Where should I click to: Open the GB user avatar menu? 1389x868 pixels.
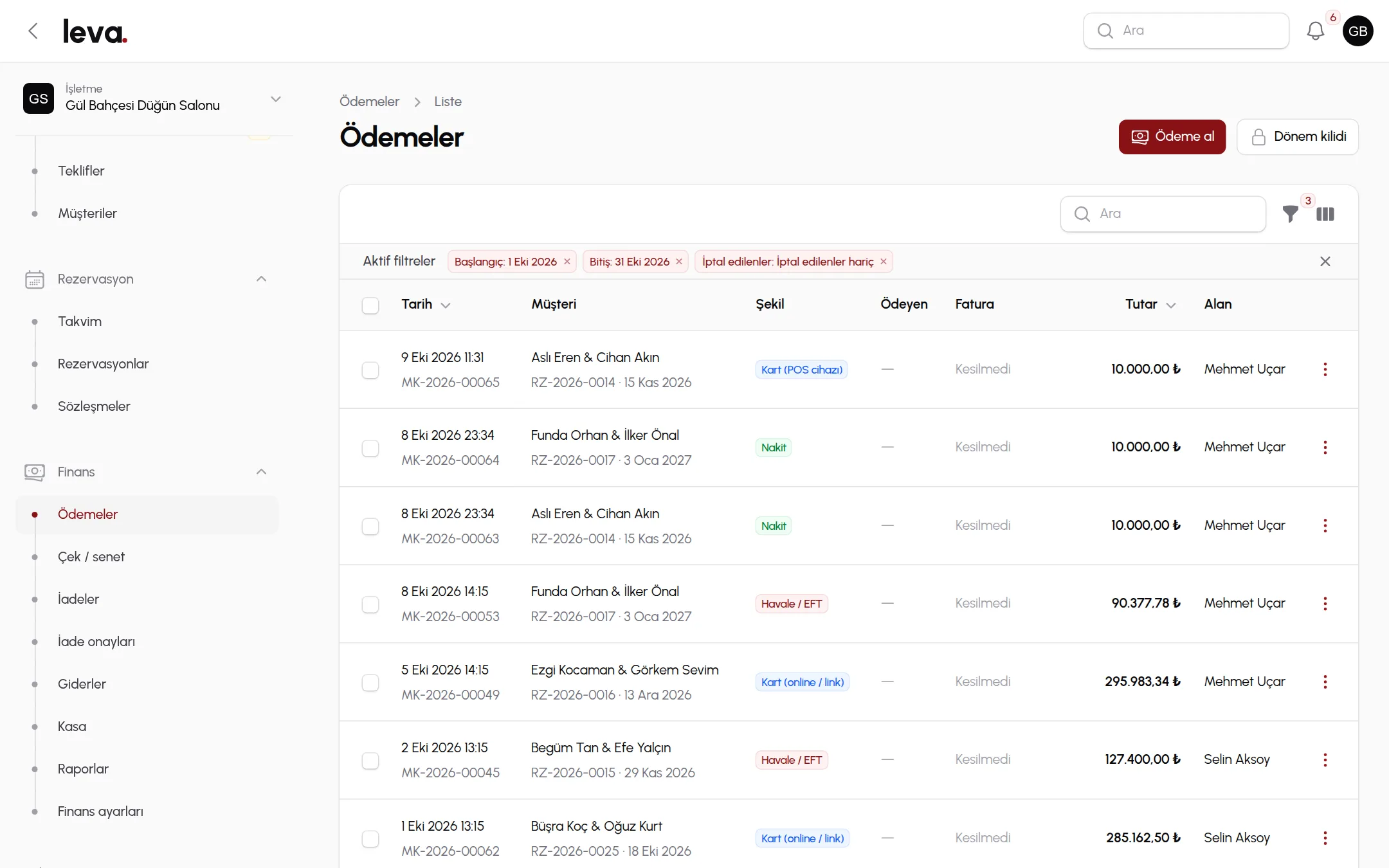tap(1357, 31)
